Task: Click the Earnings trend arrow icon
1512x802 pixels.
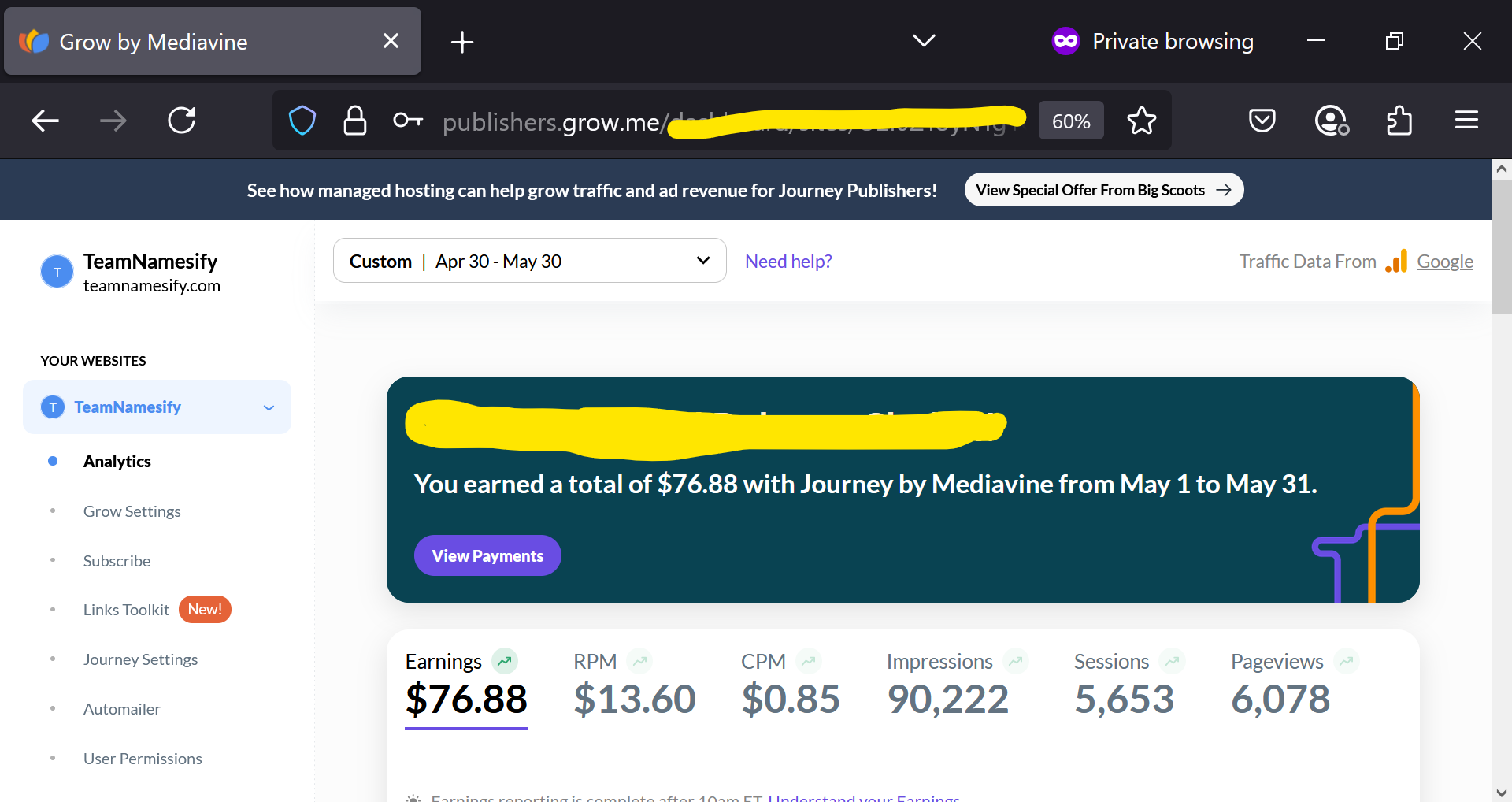Action: [x=505, y=661]
